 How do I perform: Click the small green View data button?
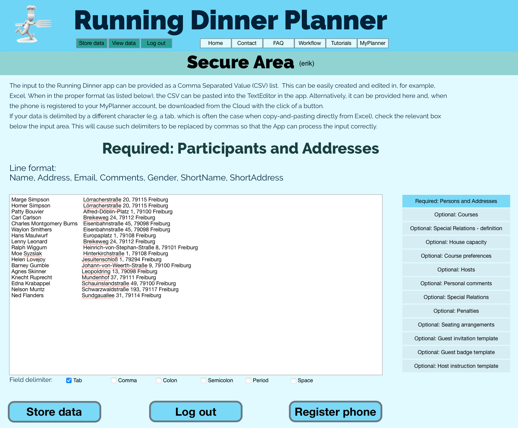click(x=124, y=43)
